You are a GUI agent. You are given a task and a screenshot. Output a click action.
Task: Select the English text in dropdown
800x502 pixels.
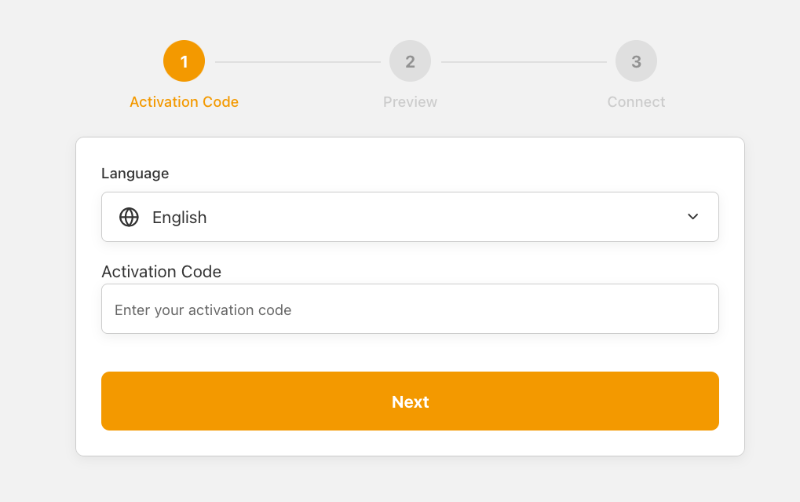[x=180, y=217]
